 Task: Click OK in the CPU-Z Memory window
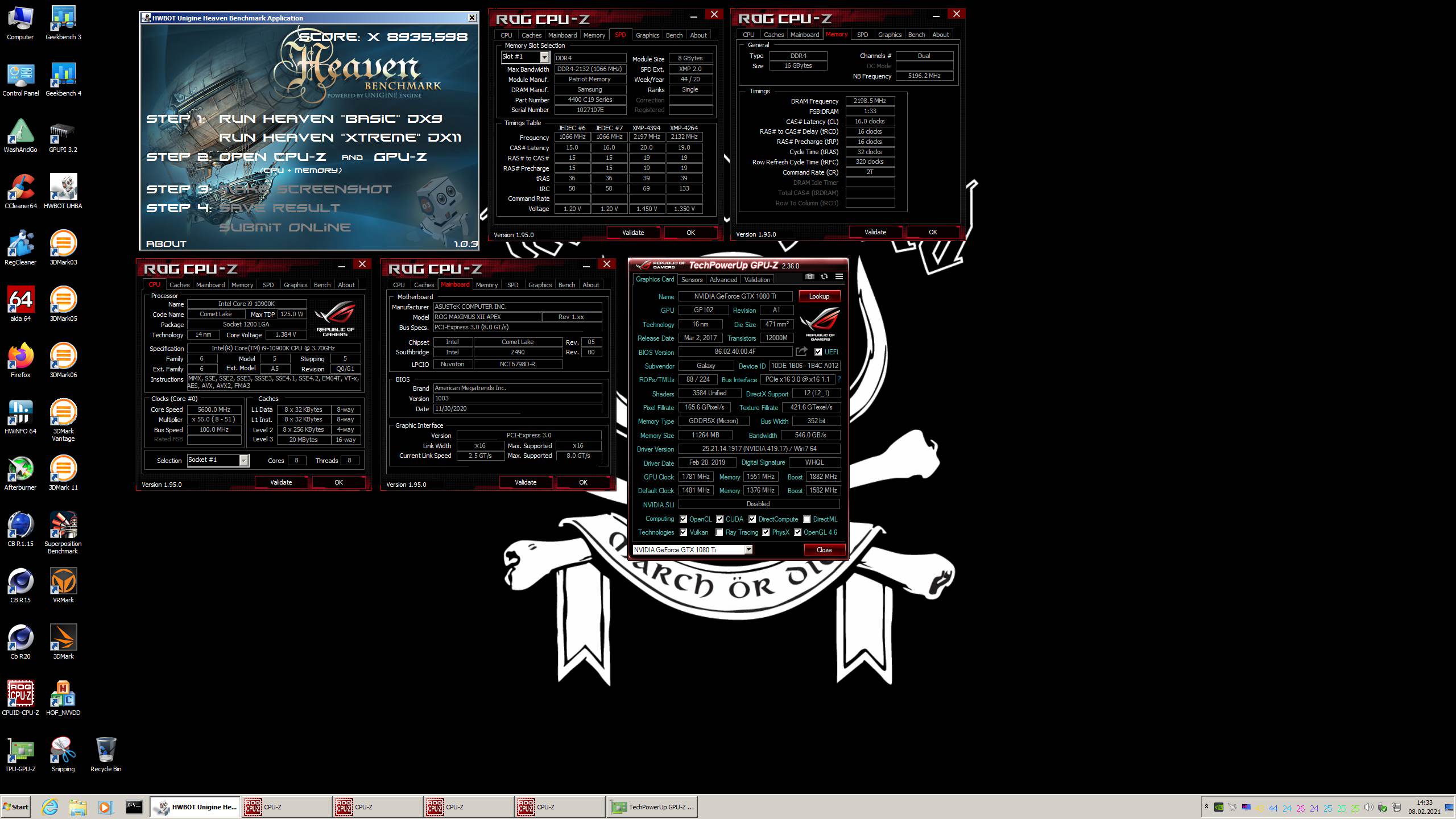point(933,232)
